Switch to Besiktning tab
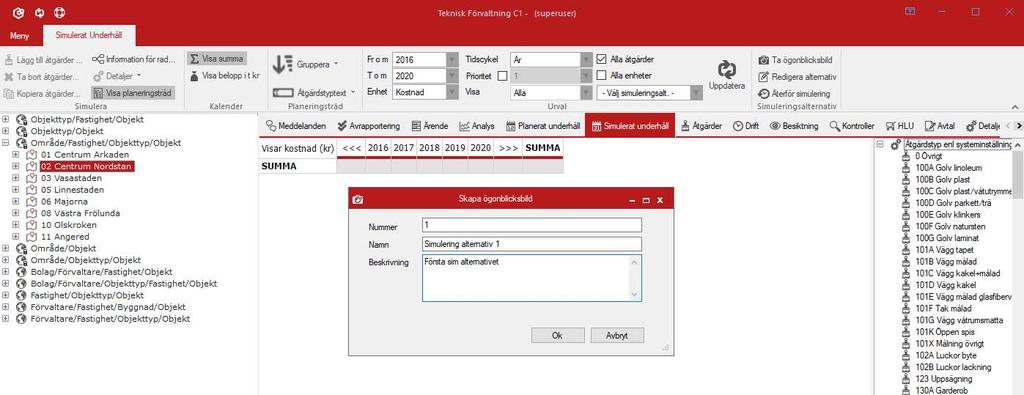 (x=794, y=126)
